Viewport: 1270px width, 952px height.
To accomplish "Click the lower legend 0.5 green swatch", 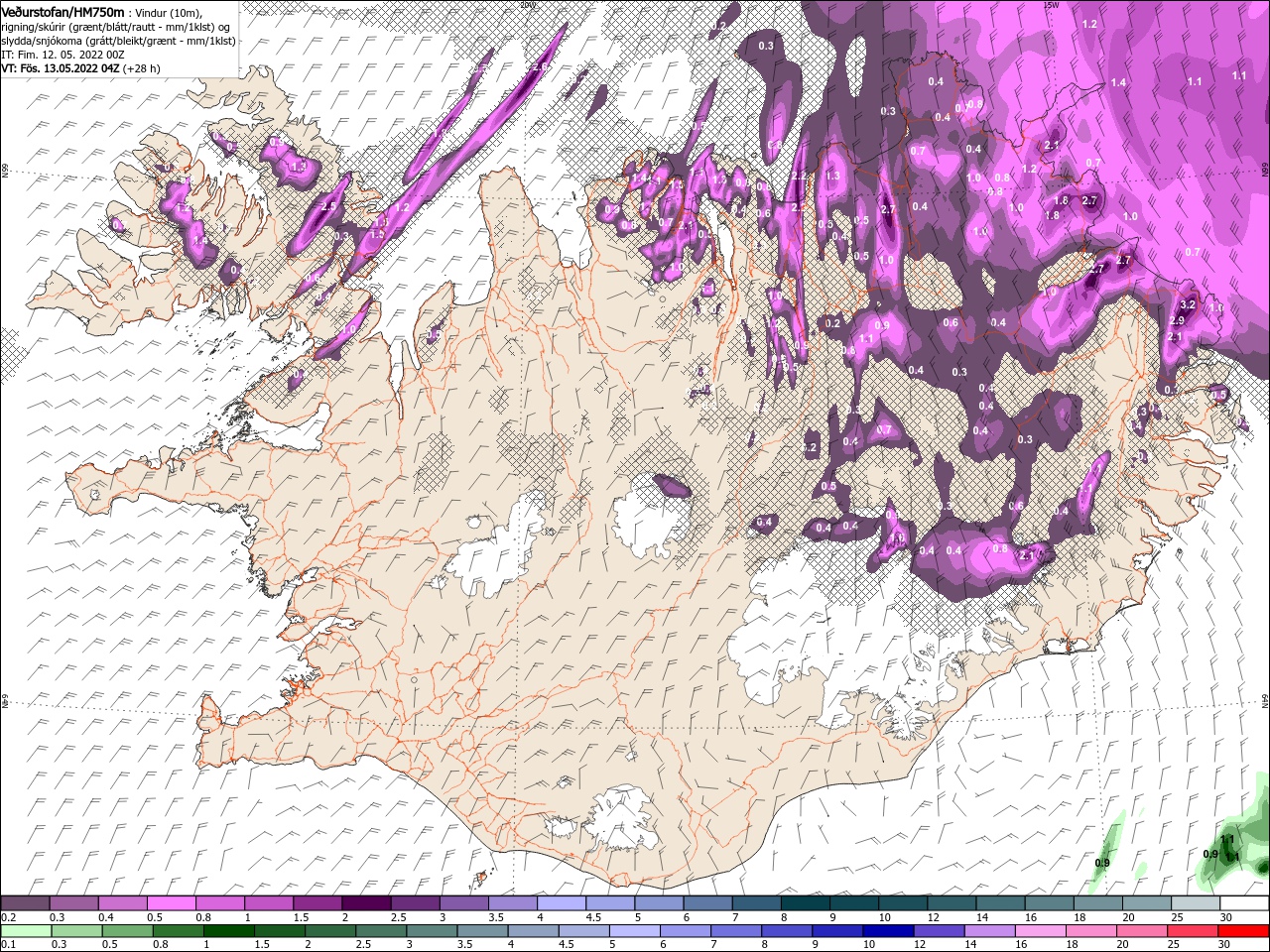I will pos(127,931).
